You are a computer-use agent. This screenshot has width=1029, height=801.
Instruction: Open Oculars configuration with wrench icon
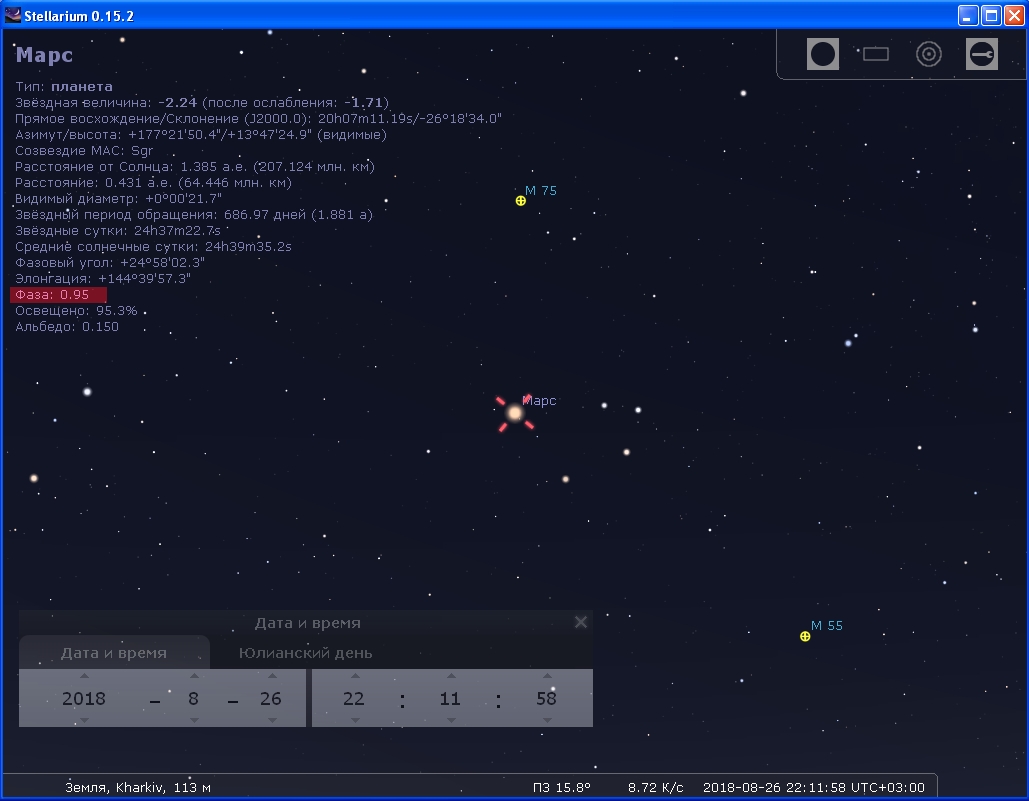(982, 54)
